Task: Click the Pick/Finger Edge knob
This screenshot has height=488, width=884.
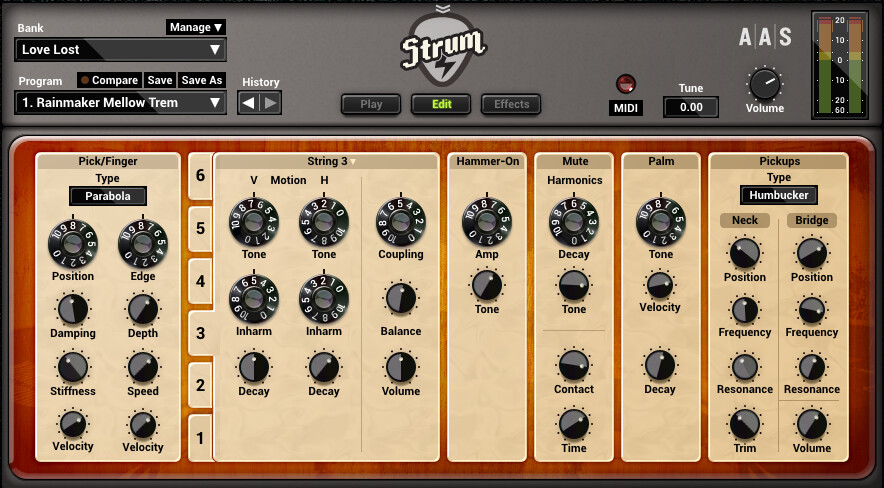Action: point(143,244)
